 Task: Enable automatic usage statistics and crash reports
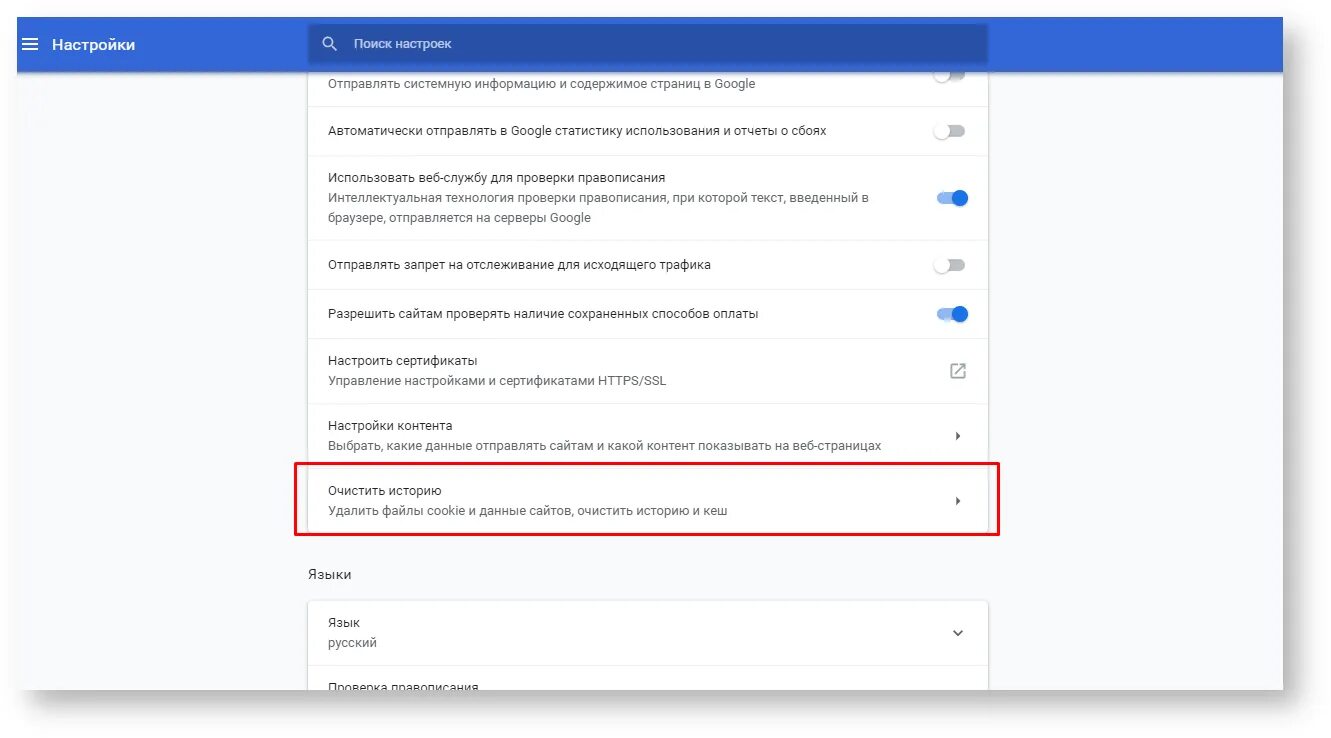pyautogui.click(x=949, y=131)
